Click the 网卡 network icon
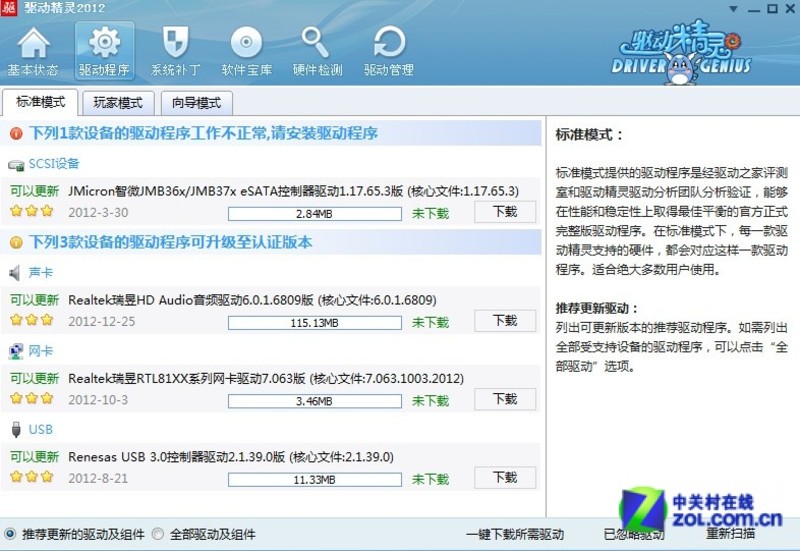This screenshot has height=551, width=800. click(16, 352)
